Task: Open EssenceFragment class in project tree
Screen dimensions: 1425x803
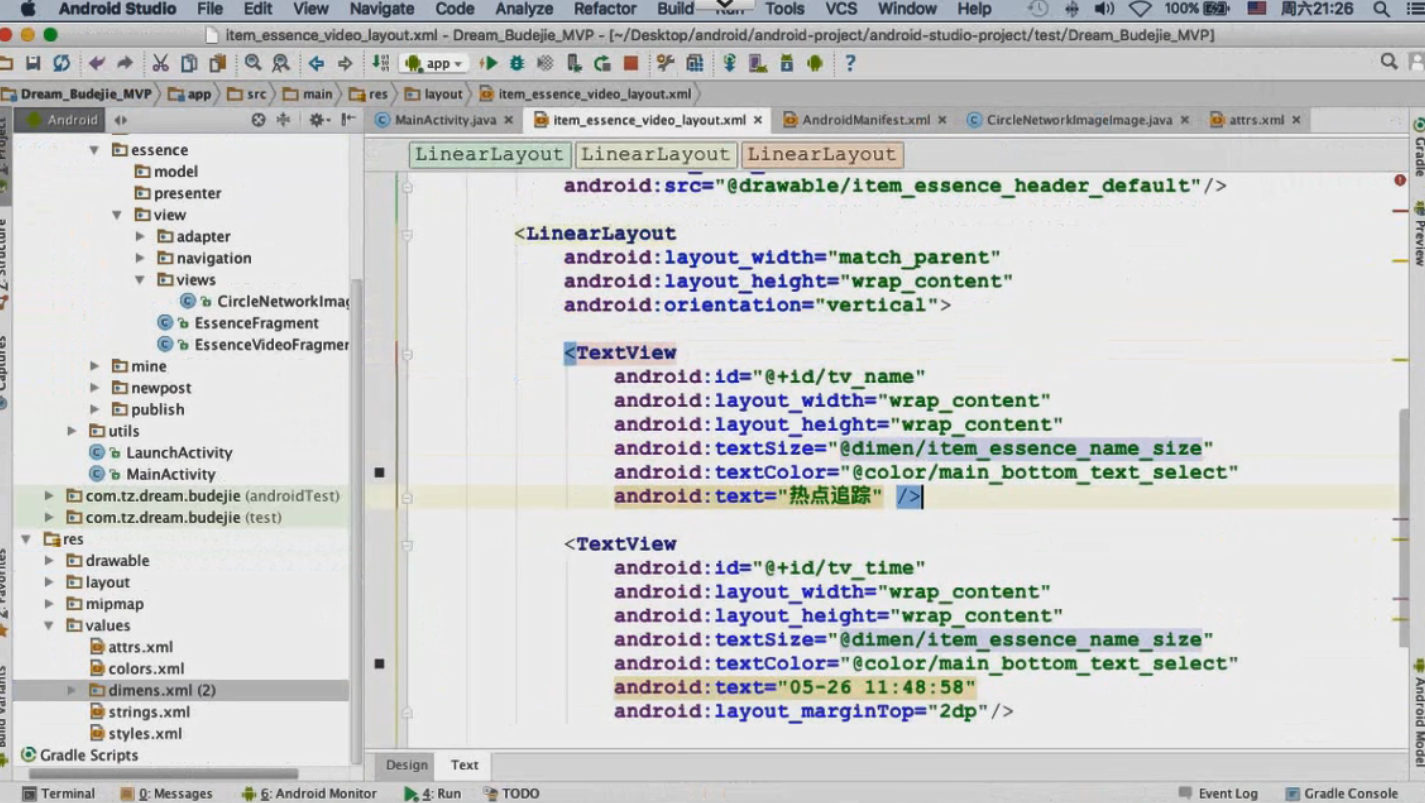Action: point(256,323)
